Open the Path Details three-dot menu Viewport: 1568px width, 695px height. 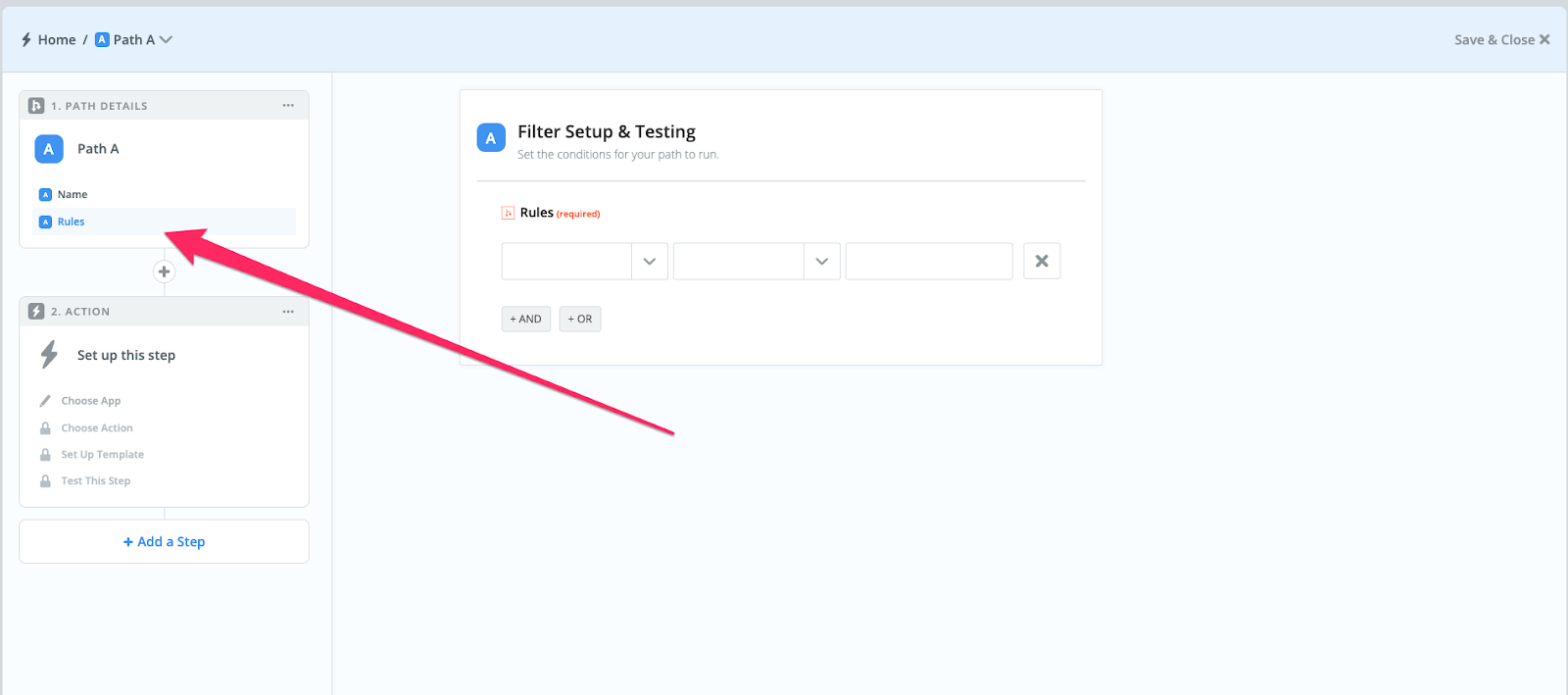(x=288, y=106)
